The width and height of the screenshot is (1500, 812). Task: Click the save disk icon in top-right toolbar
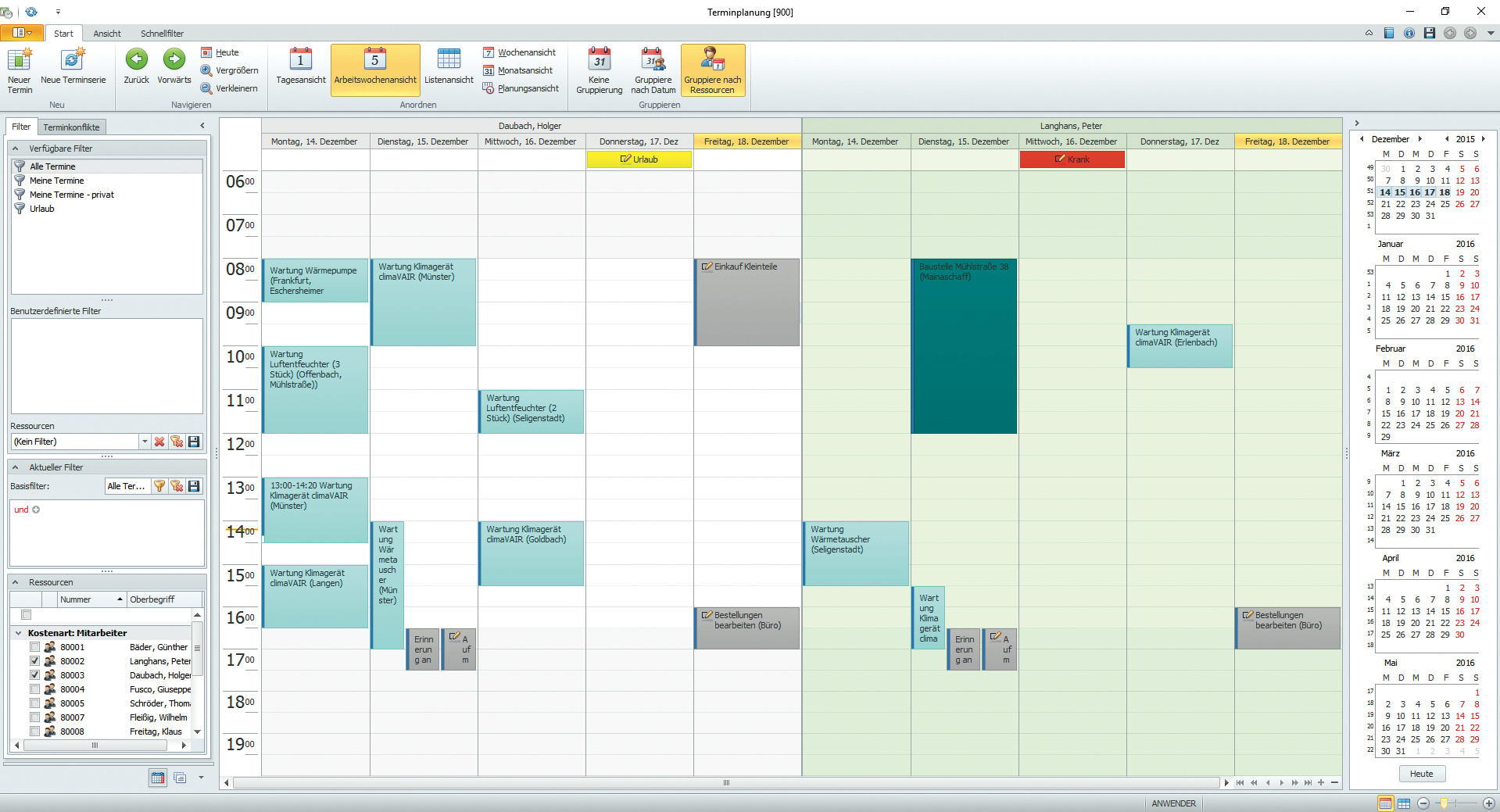[x=1430, y=33]
